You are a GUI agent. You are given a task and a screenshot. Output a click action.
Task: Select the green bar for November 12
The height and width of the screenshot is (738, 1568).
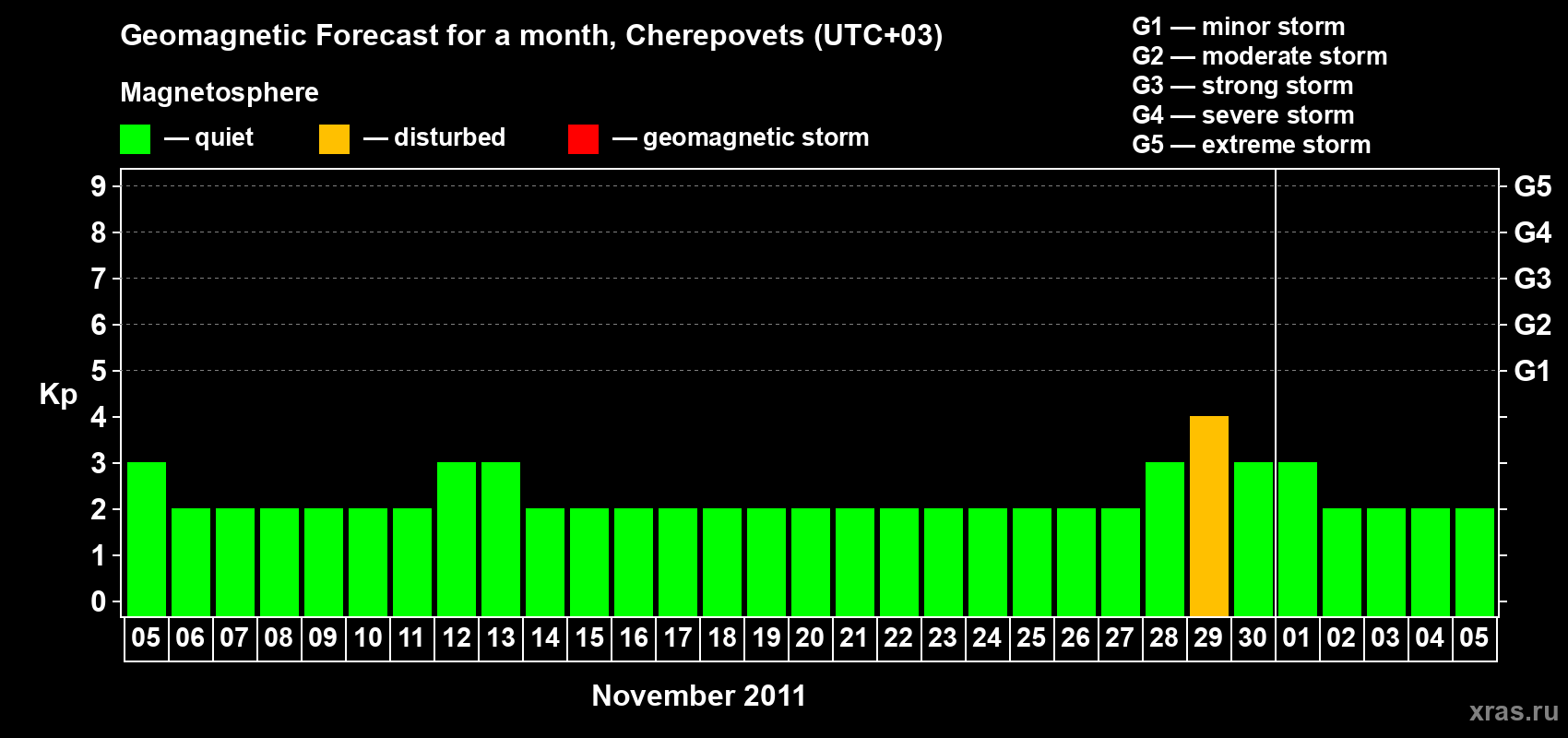(x=457, y=539)
